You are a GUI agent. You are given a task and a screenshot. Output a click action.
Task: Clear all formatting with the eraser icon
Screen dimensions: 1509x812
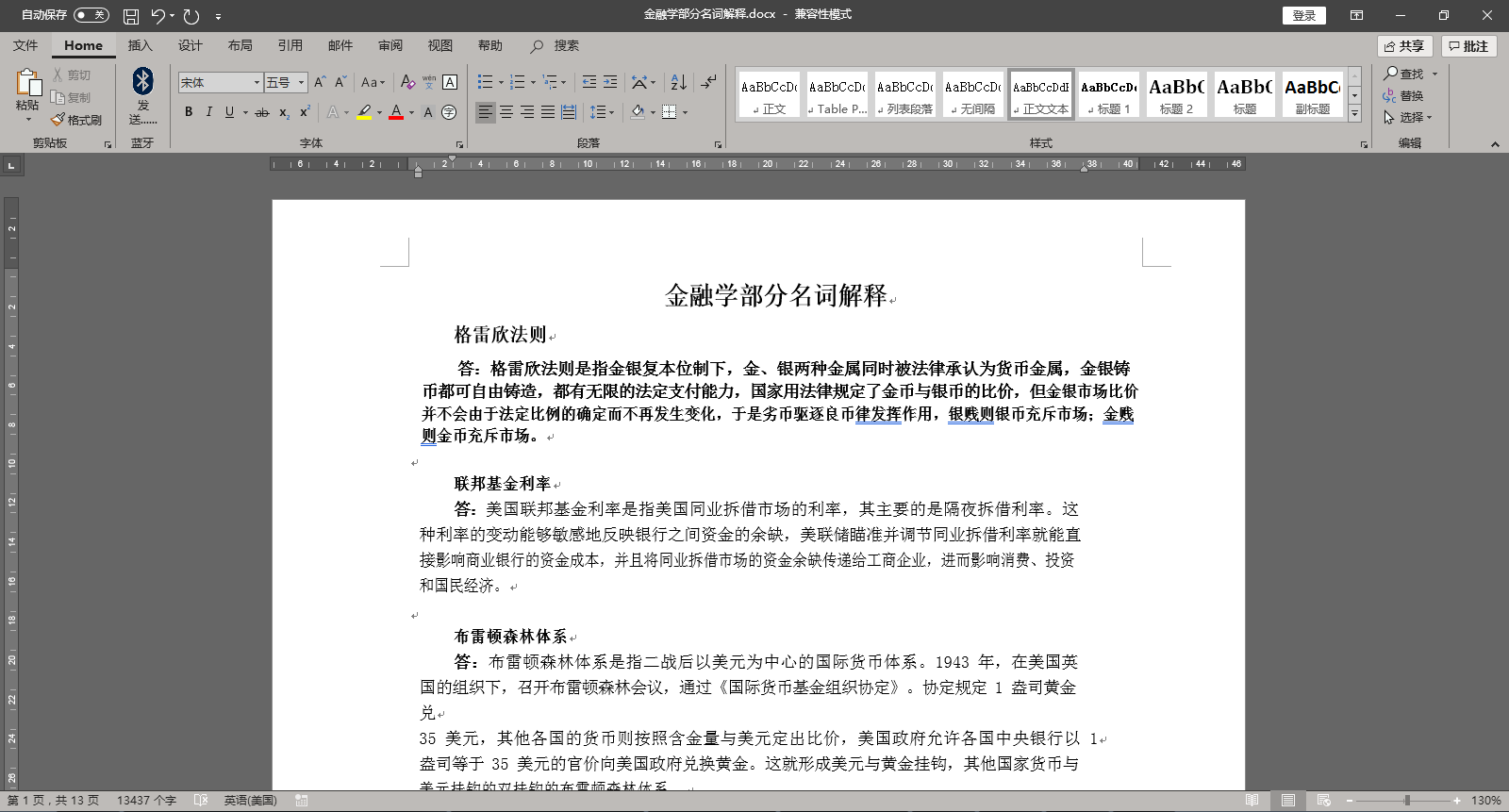point(407,83)
